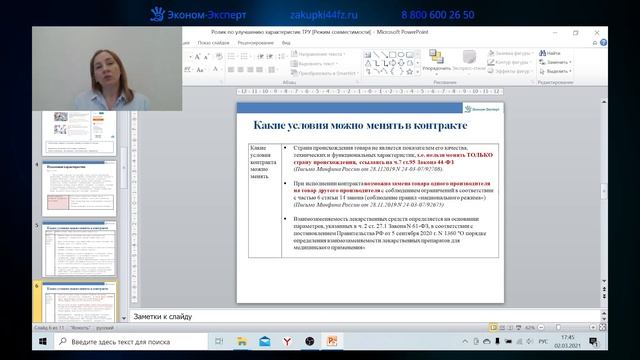640x360 pixels.
Task: Select the oval shape in gallery
Action: click(x=401, y=55)
